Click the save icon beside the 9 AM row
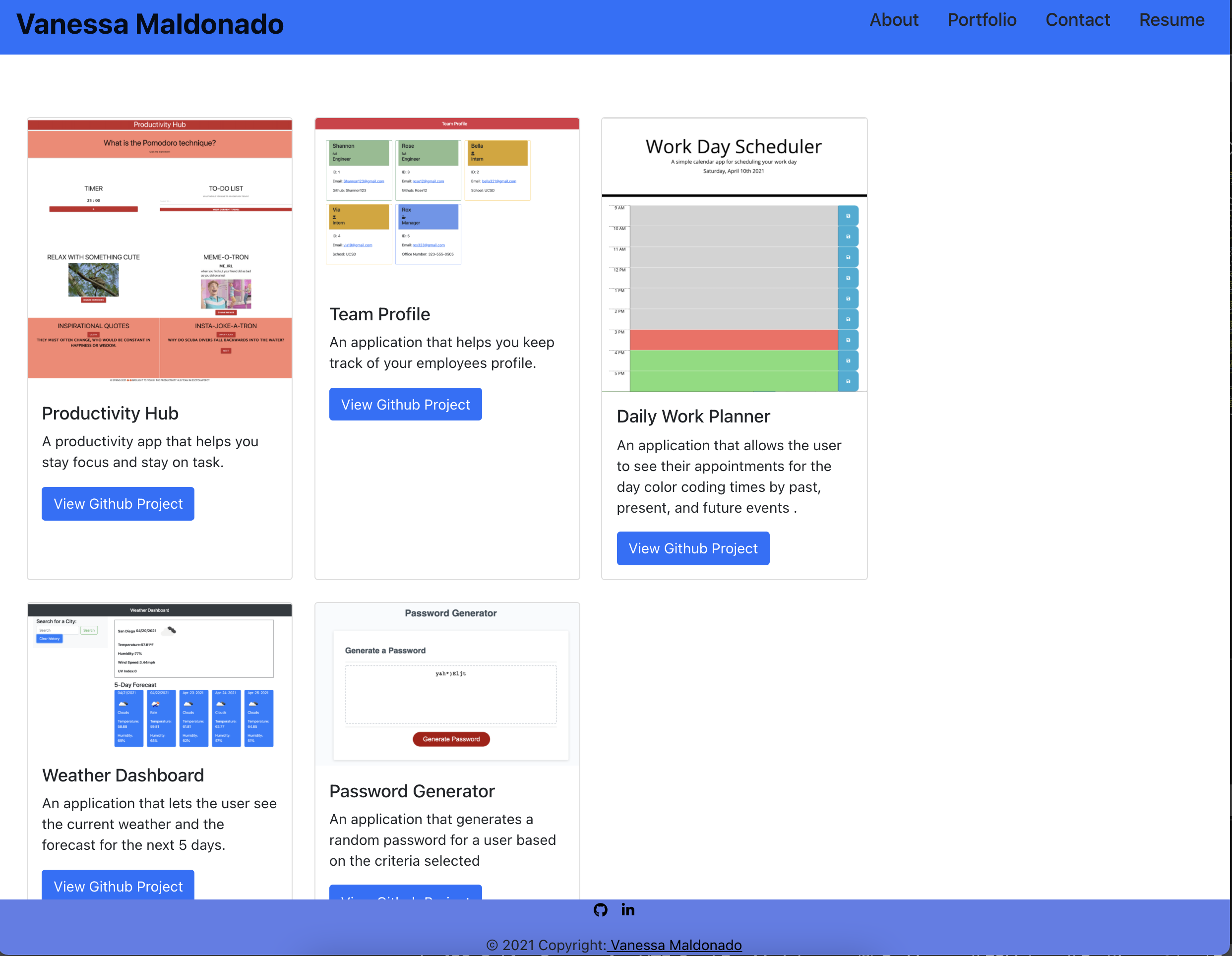 click(x=848, y=215)
